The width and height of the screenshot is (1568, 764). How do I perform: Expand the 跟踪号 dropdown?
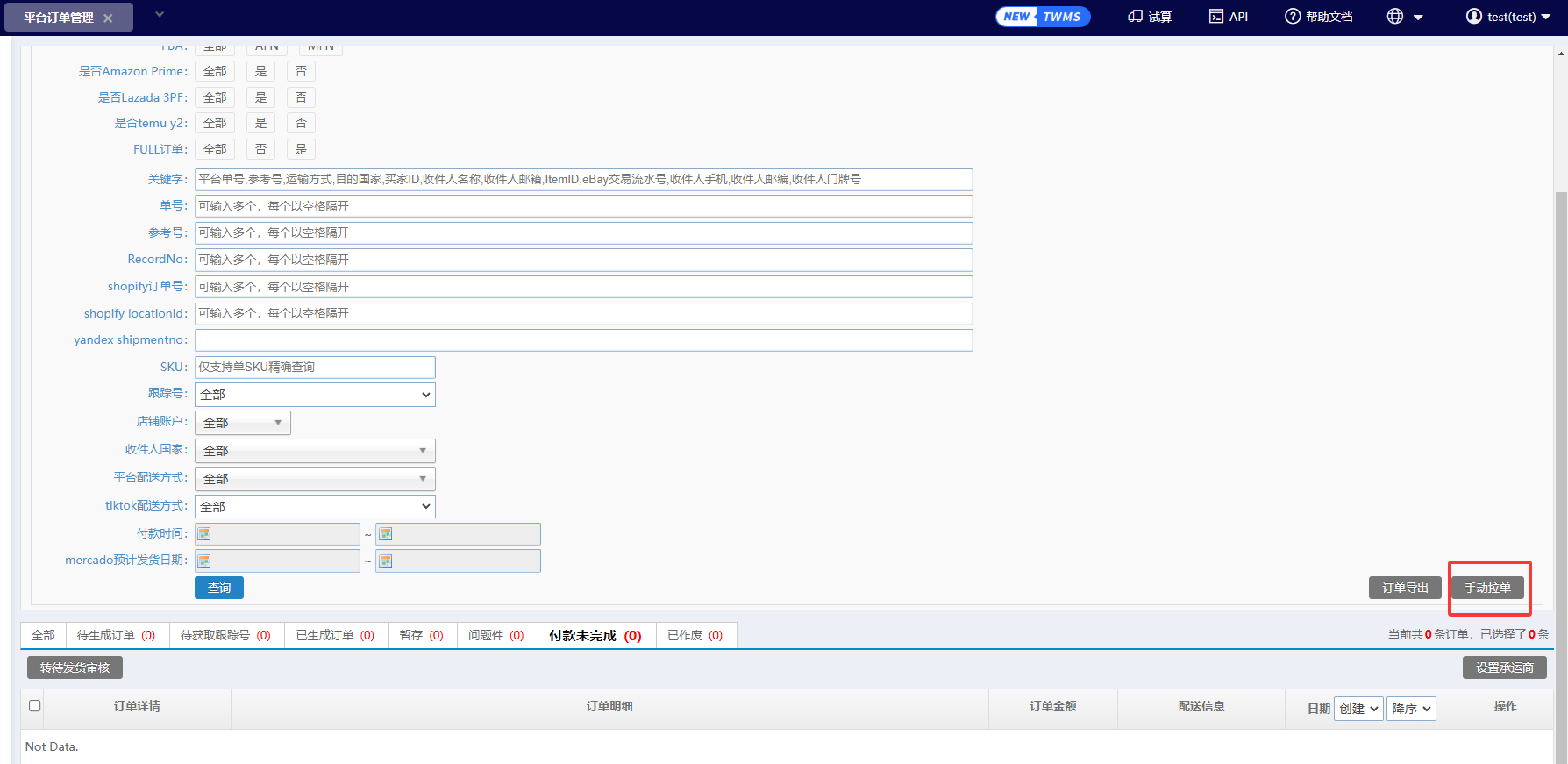(315, 395)
